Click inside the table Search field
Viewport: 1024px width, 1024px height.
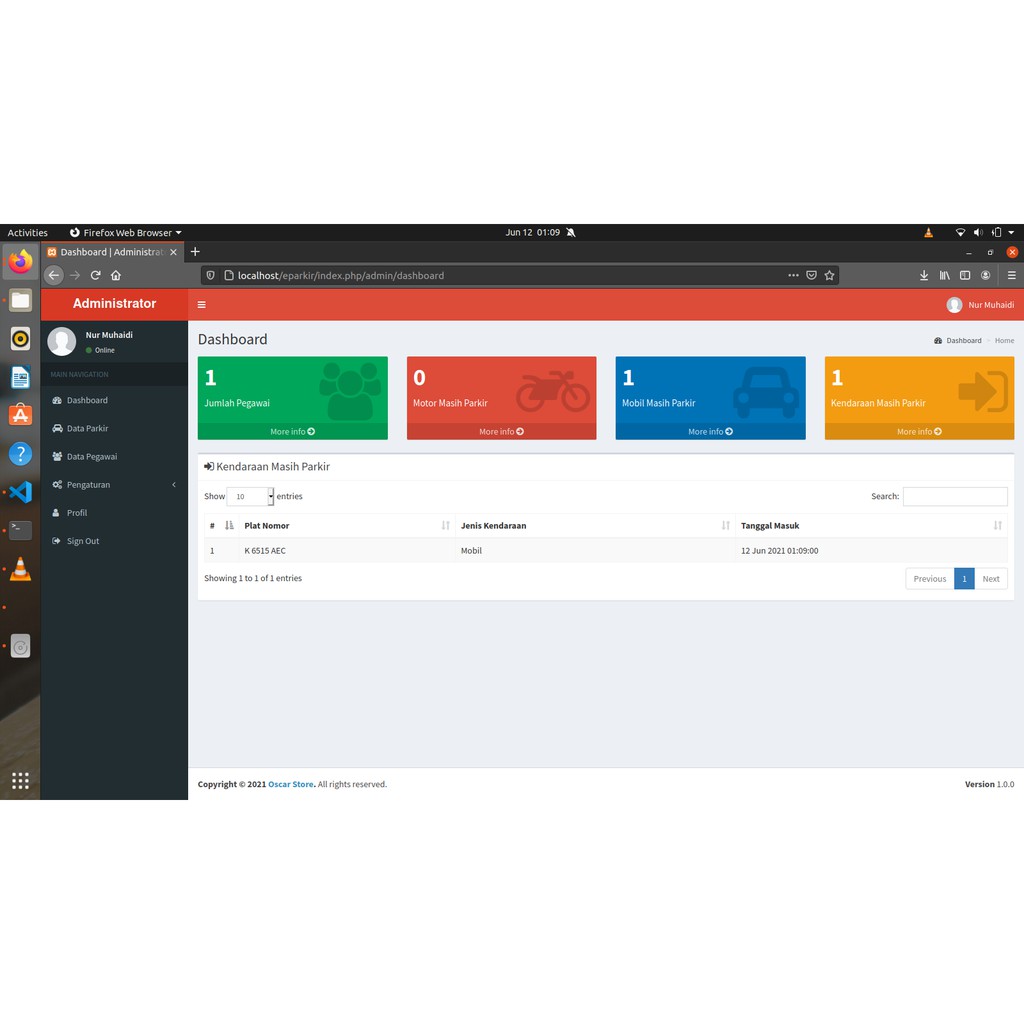pyautogui.click(x=955, y=496)
